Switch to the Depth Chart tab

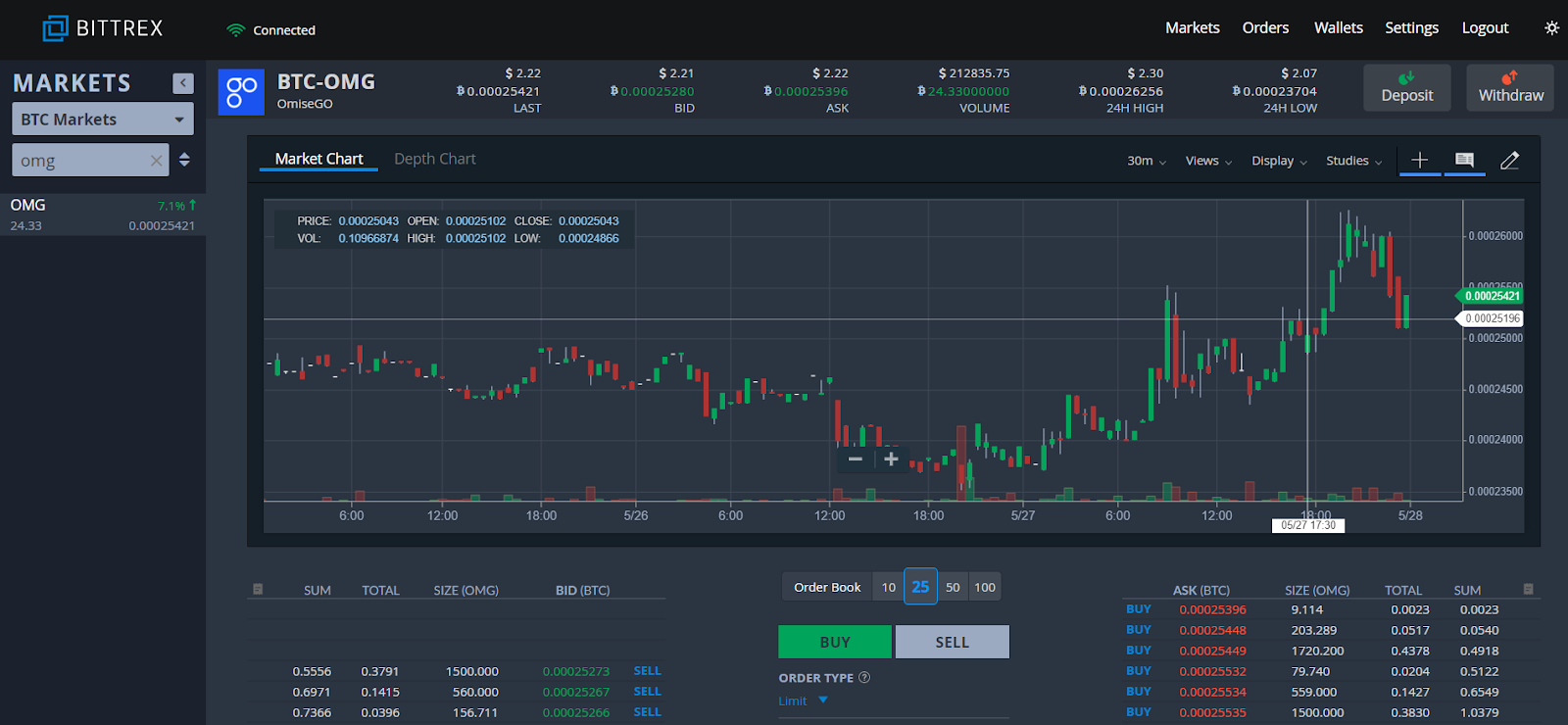click(435, 159)
